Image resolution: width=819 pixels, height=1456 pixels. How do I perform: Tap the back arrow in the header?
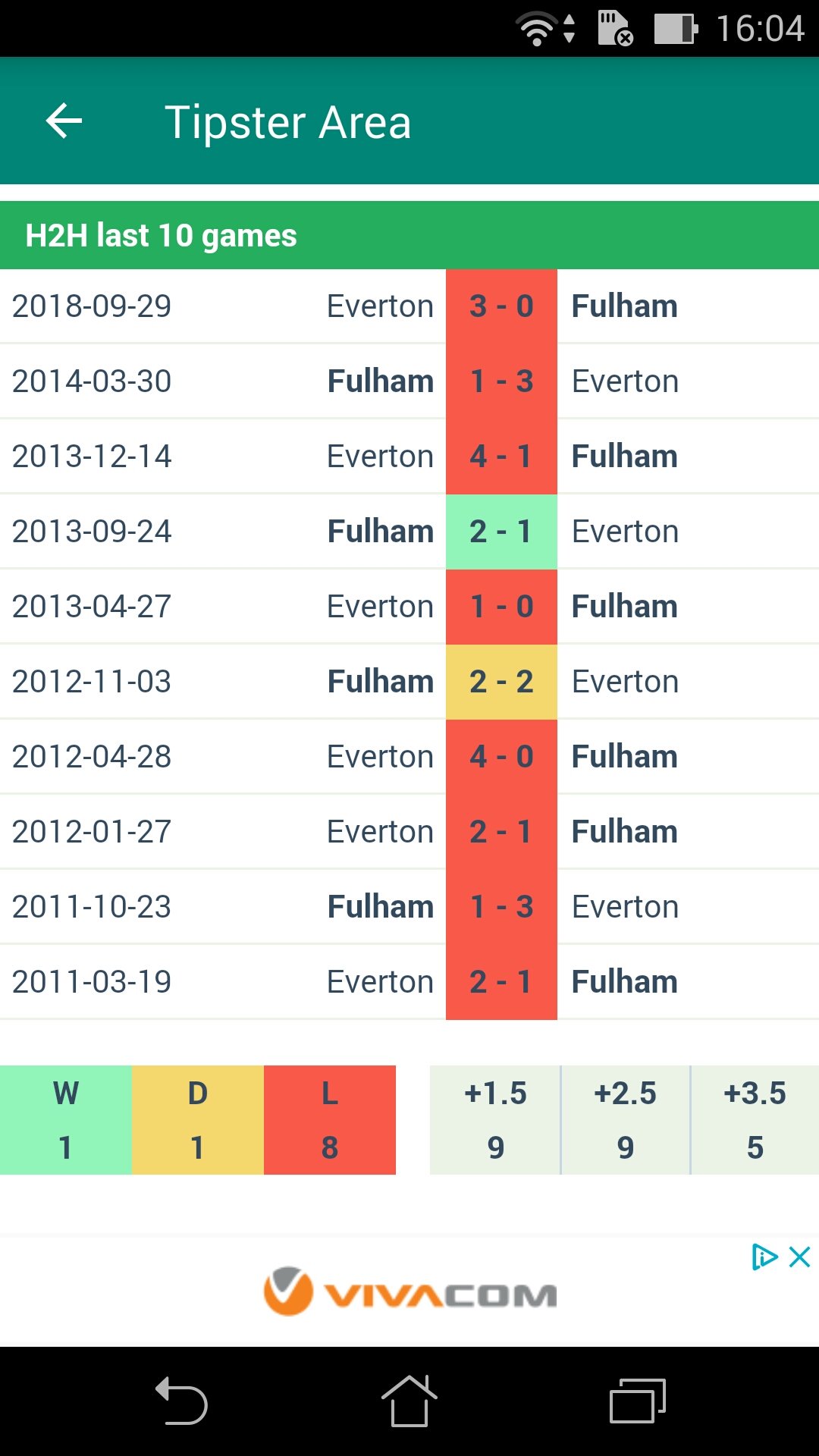click(64, 121)
